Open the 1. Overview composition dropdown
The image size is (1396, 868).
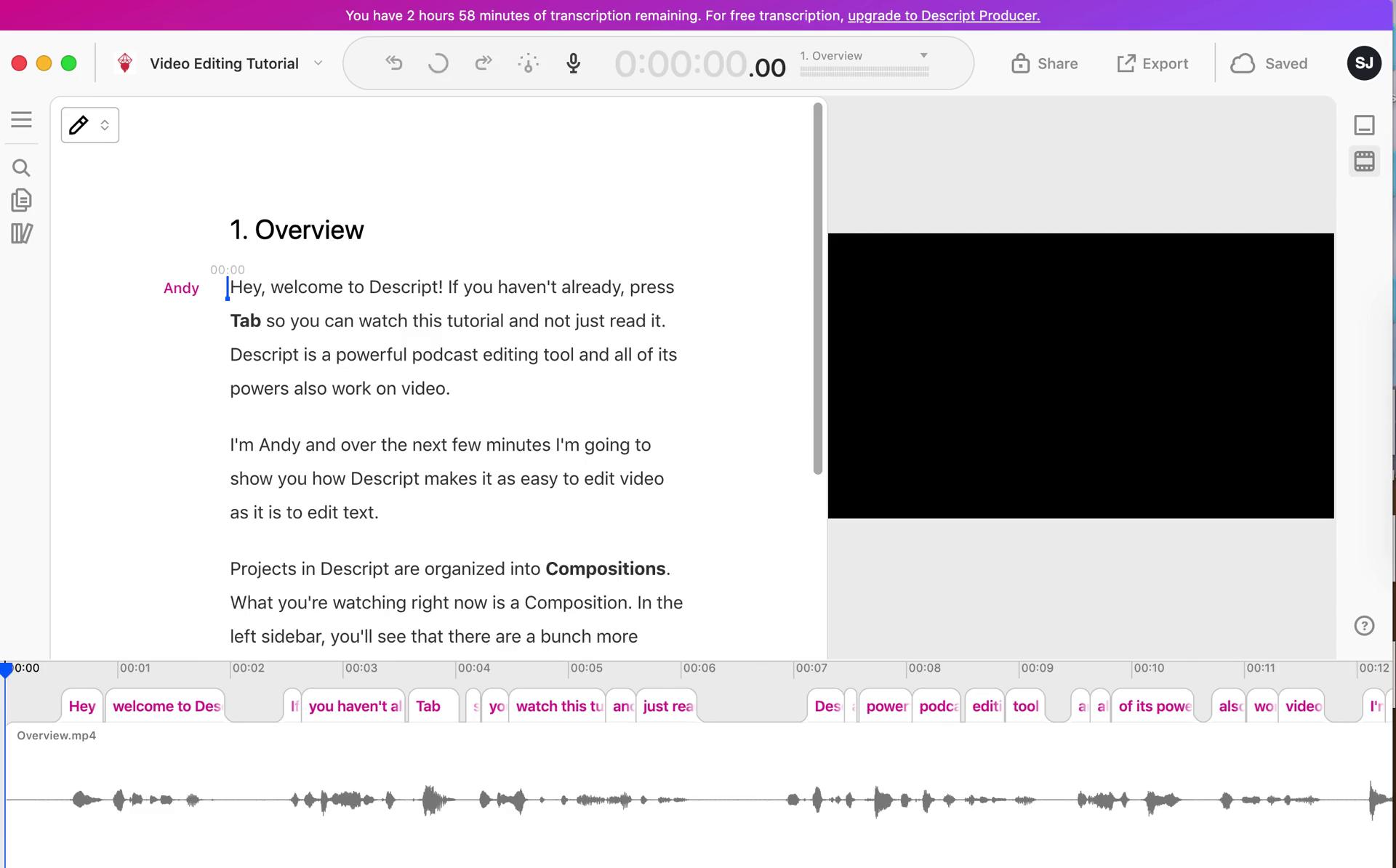point(864,56)
